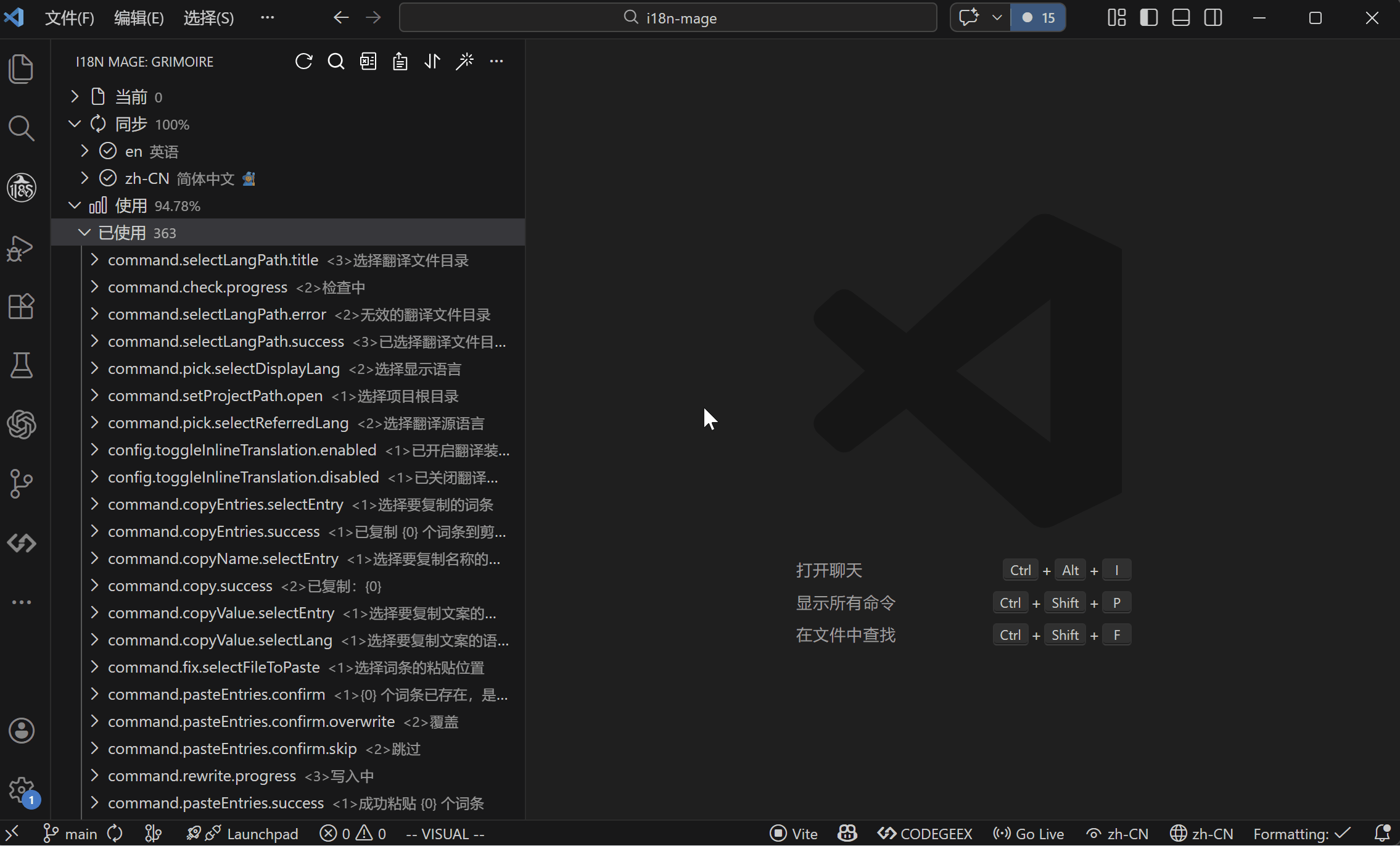Expand the 当前 tree section
Image resolution: width=1400 pixels, height=846 pixels.
pyautogui.click(x=75, y=97)
